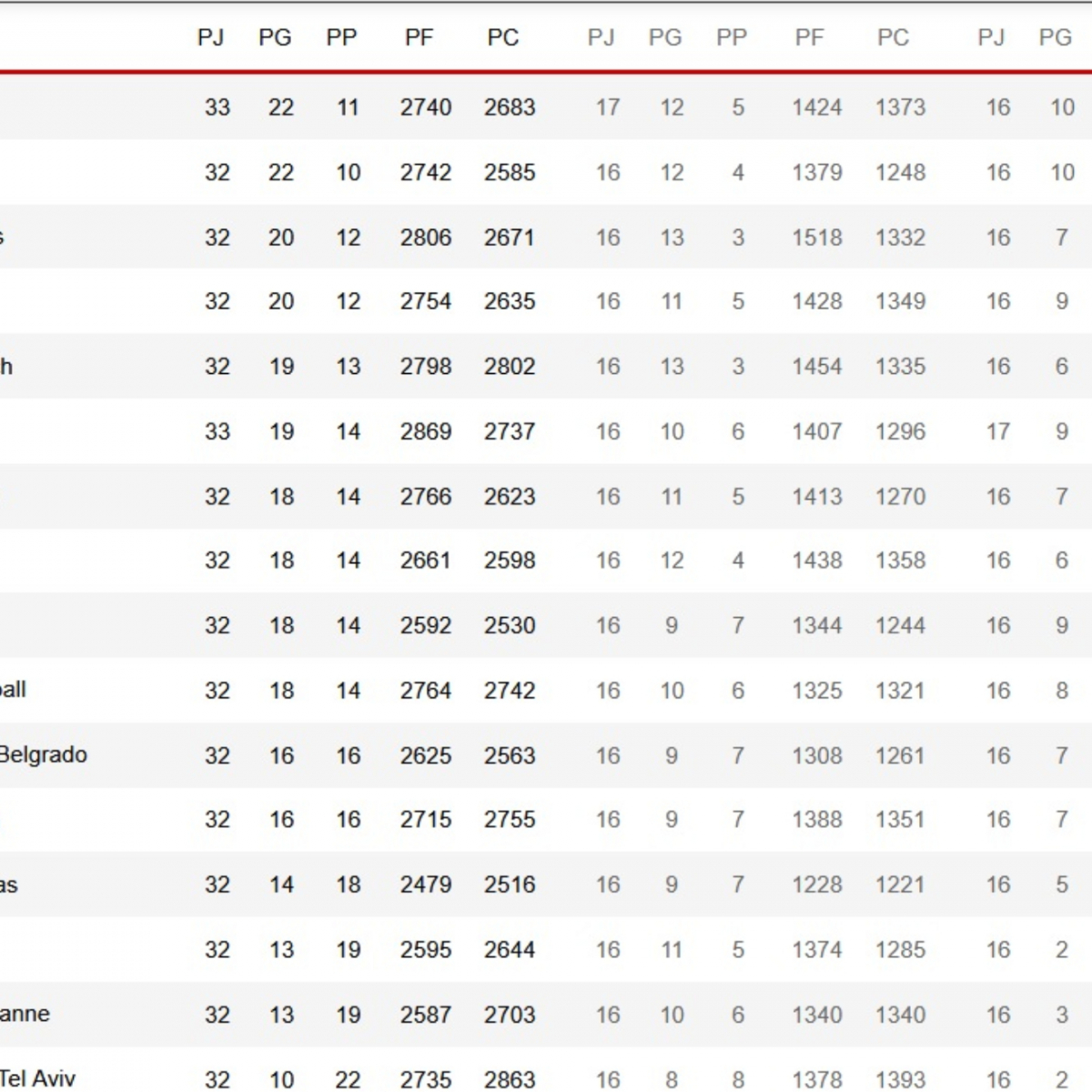Select the Tel Aviv team name
This screenshot has width=1092, height=1092.
38,1078
